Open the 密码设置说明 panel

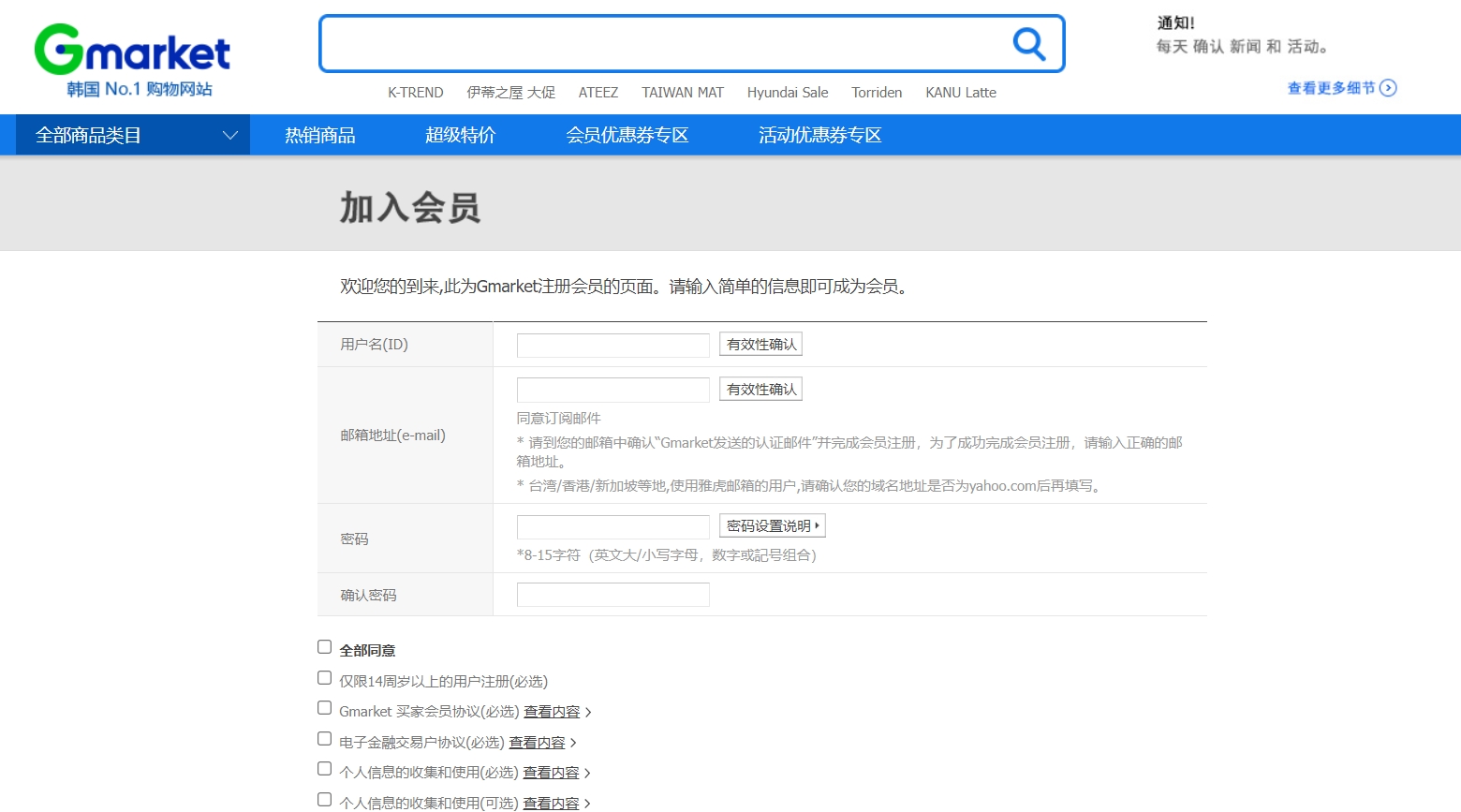tap(772, 524)
